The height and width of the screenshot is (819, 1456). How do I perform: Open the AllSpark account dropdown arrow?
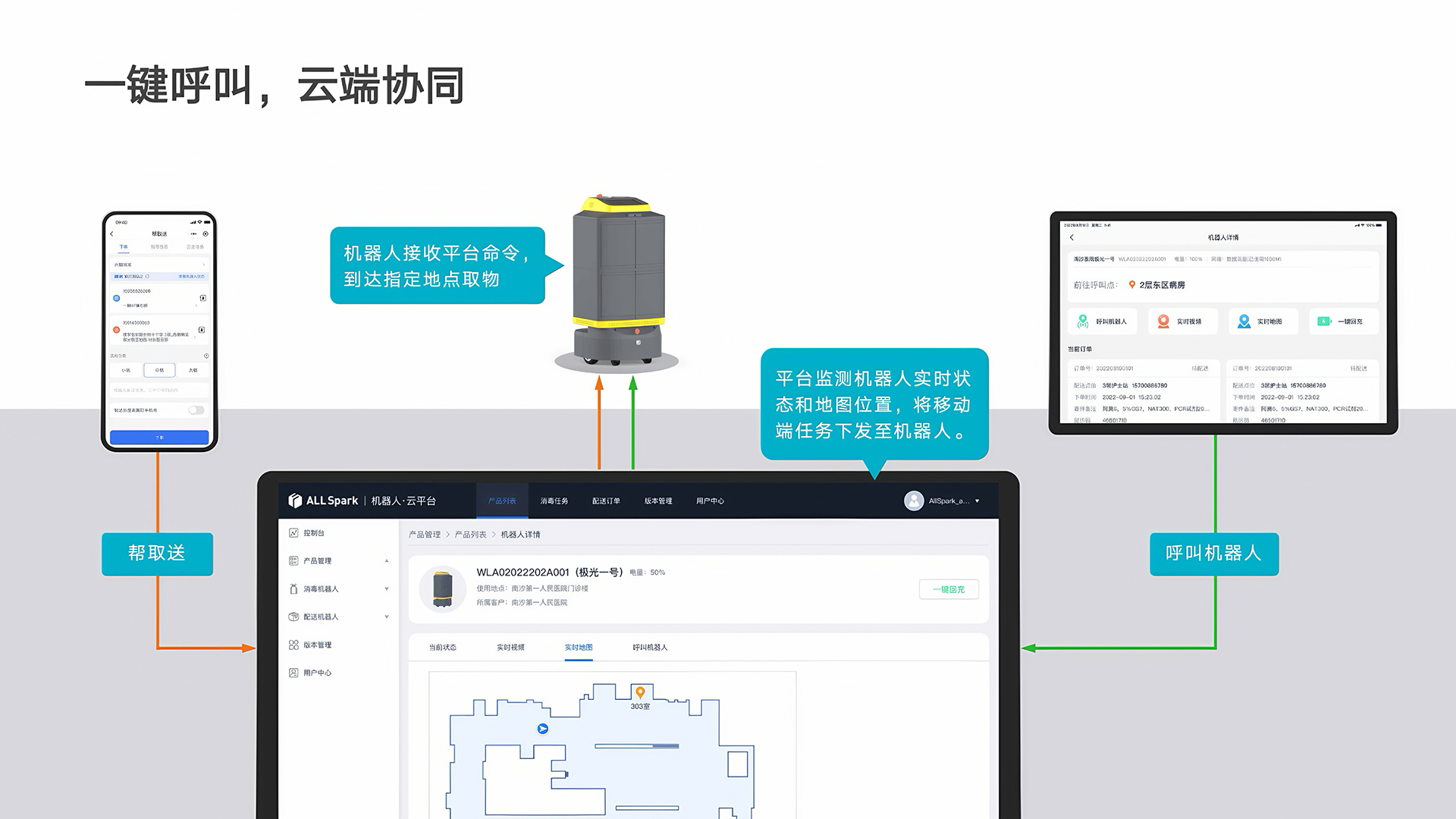[977, 501]
